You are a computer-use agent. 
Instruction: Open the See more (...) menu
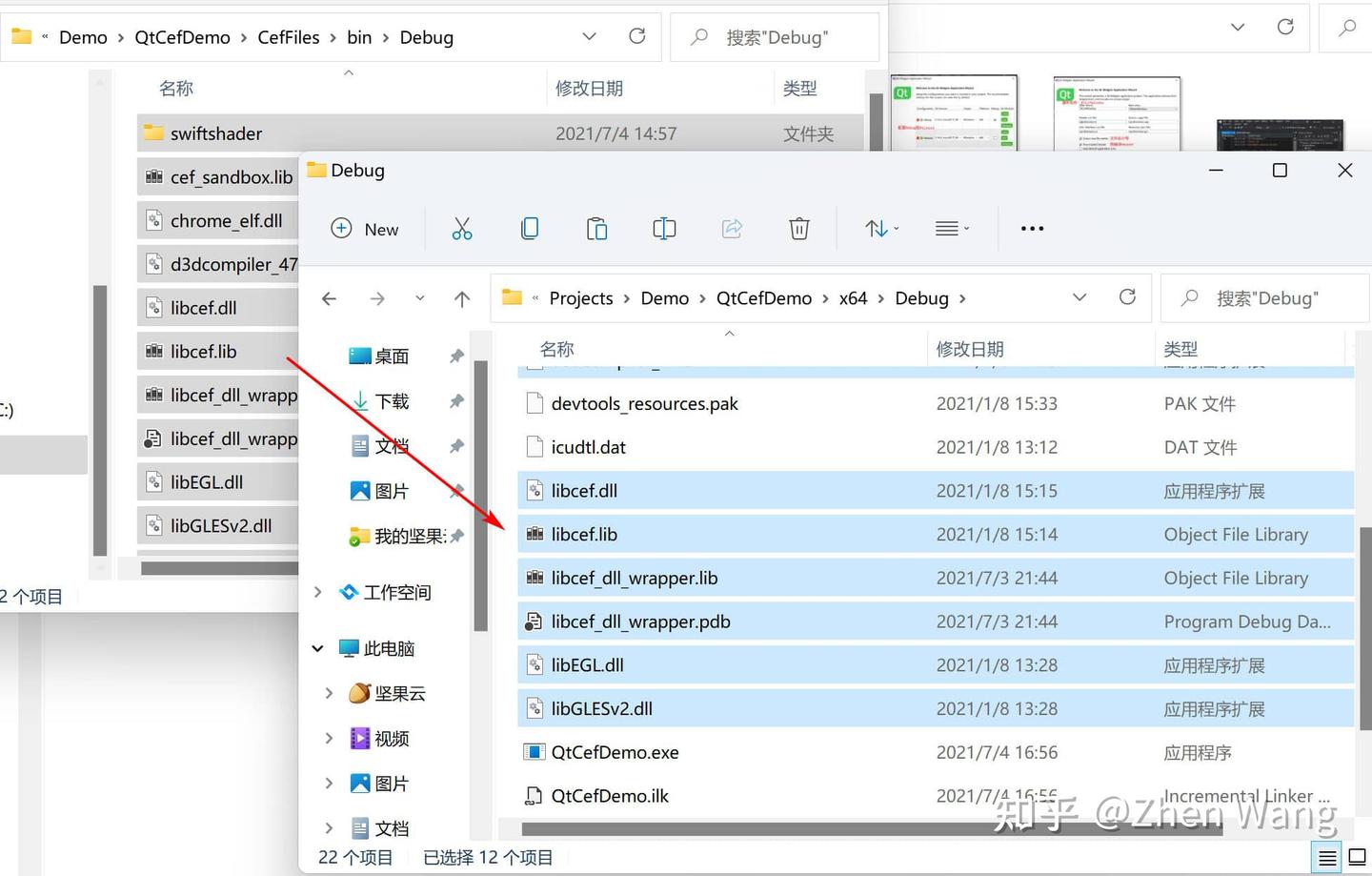click(x=1032, y=228)
